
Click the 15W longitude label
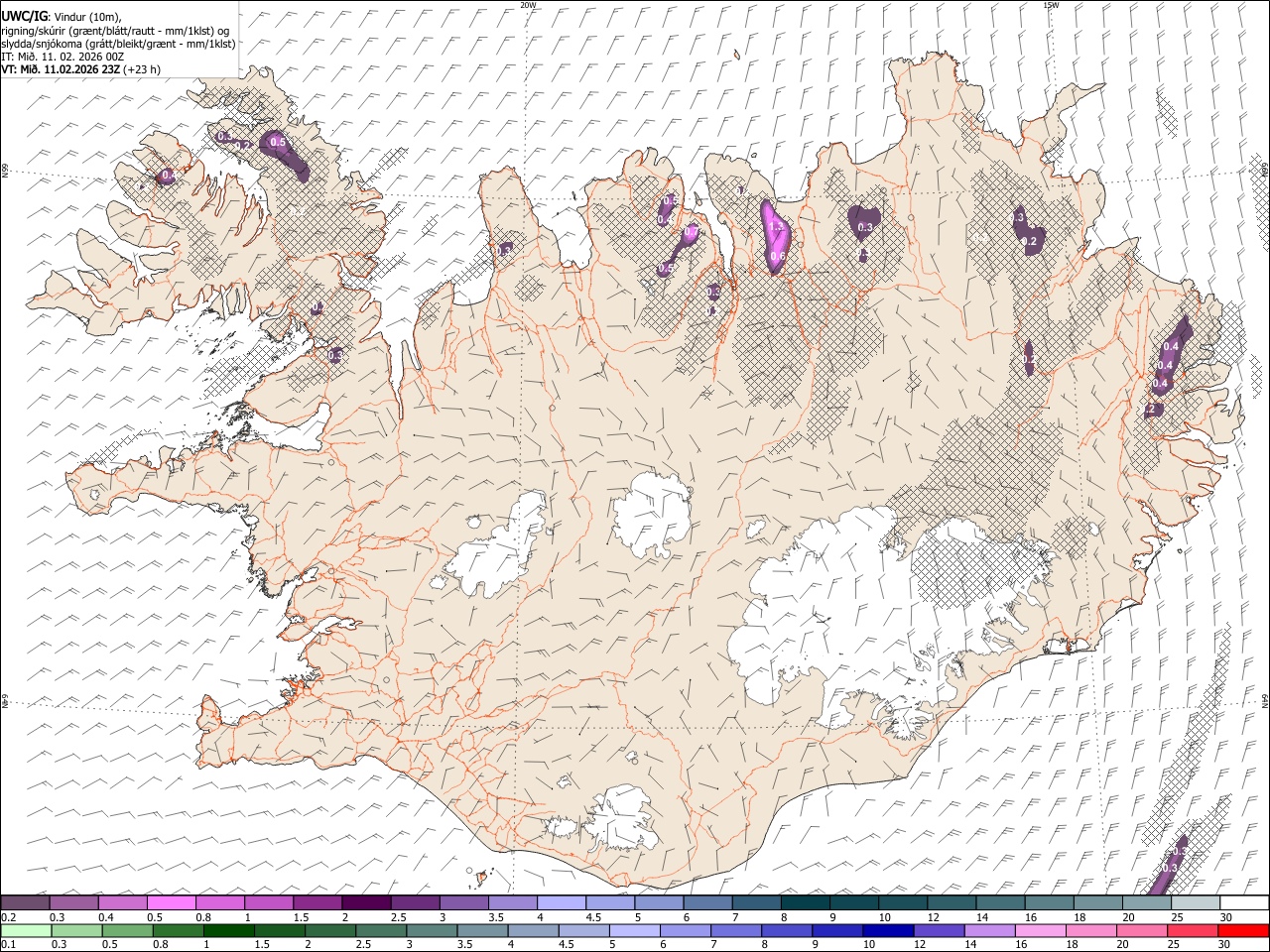[x=1051, y=5]
